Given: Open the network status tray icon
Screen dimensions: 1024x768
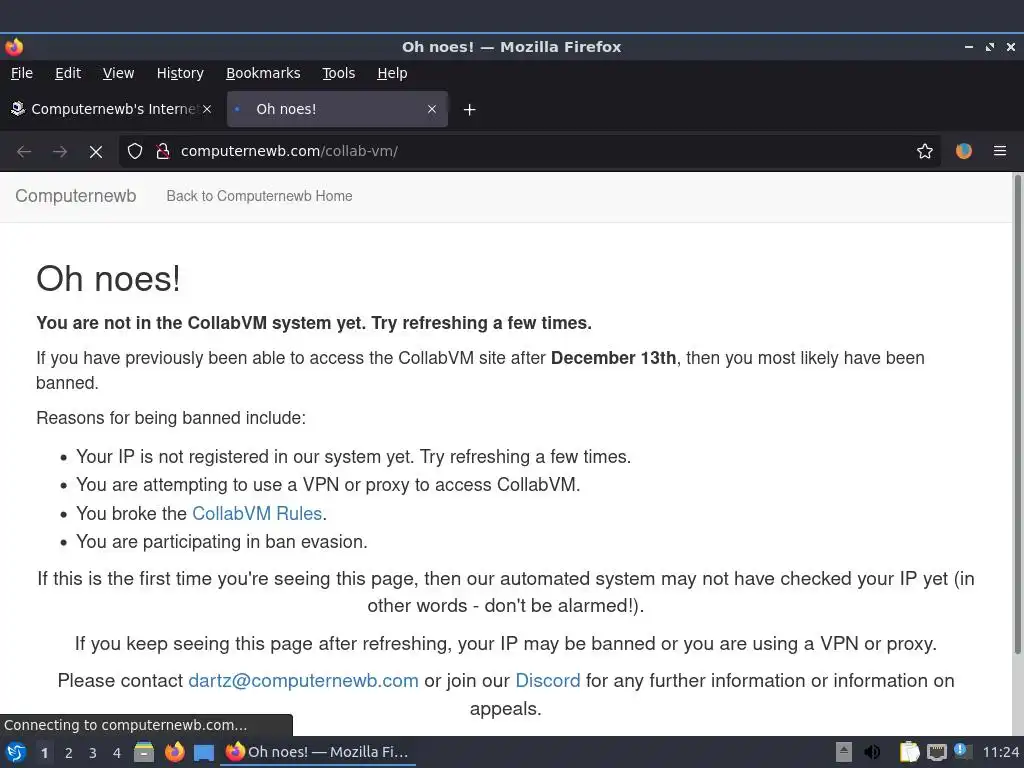Looking at the screenshot, I should coord(936,752).
